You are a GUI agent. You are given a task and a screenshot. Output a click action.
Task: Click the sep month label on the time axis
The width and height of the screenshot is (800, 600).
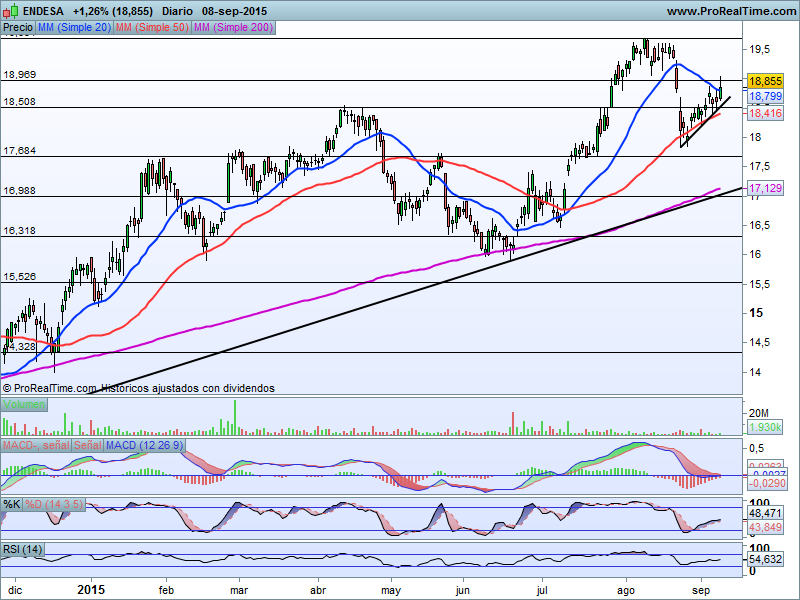[701, 590]
